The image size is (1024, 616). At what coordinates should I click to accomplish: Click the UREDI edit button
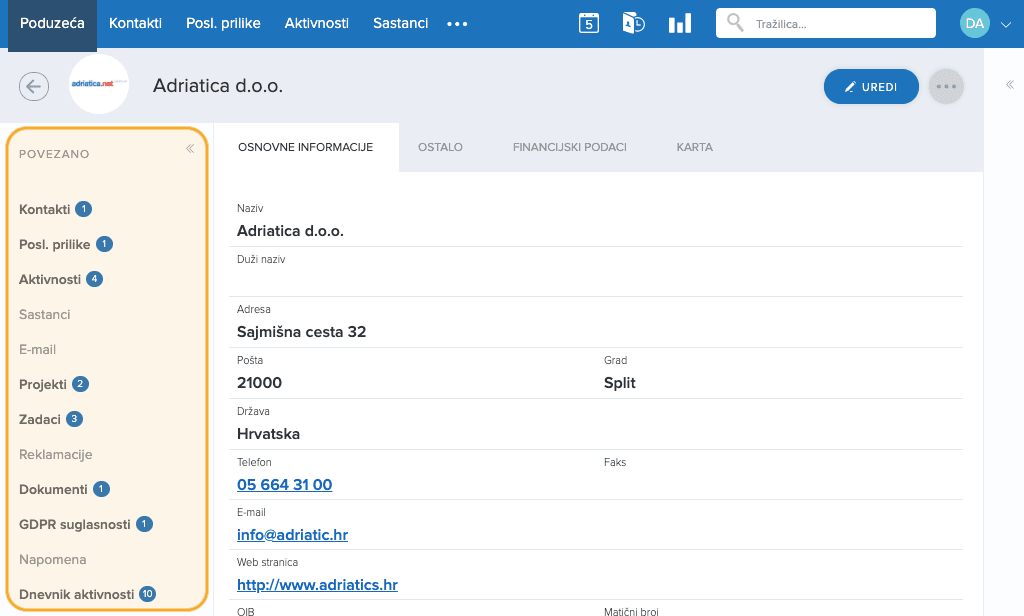(x=871, y=87)
